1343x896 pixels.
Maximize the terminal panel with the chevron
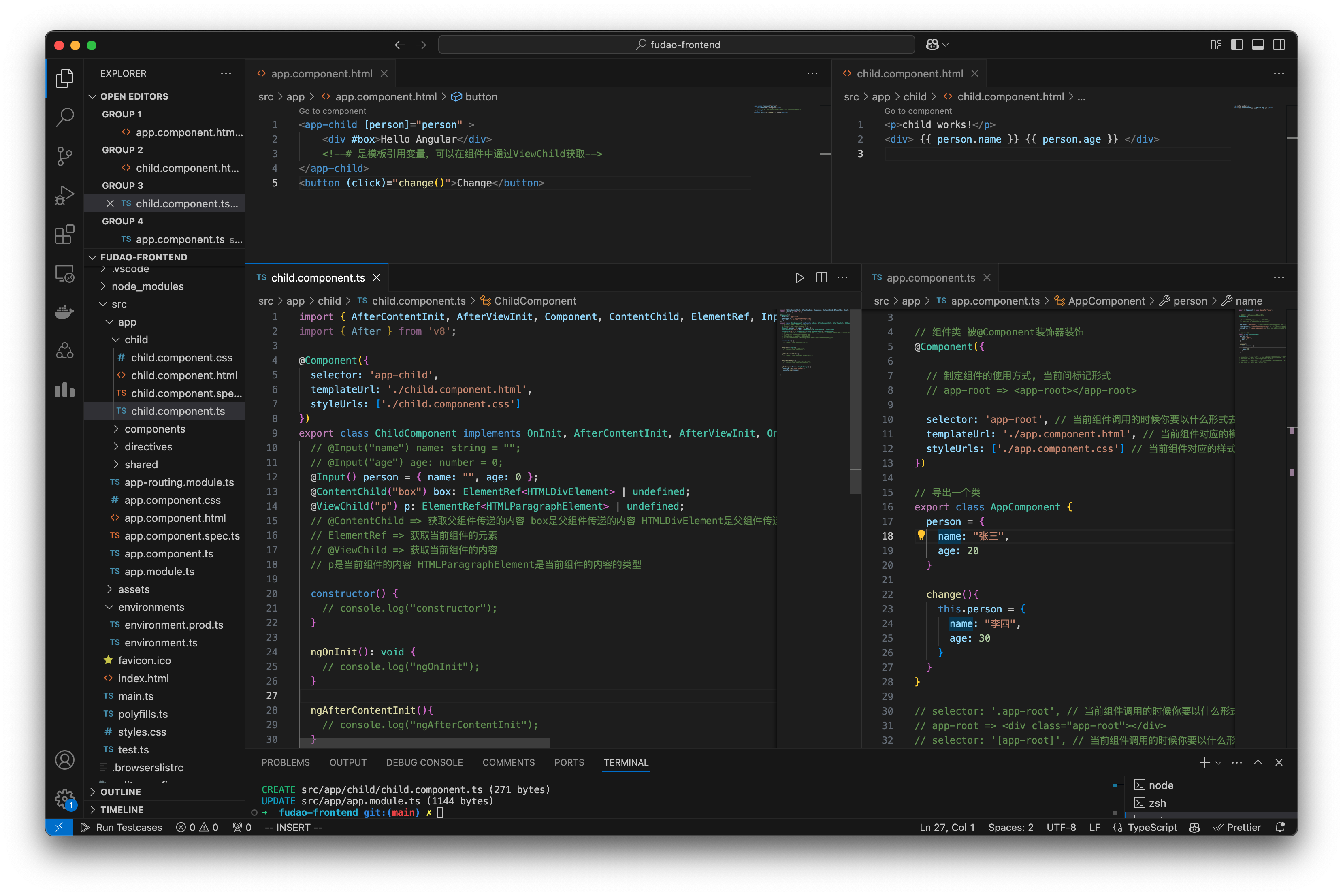pos(1258,762)
